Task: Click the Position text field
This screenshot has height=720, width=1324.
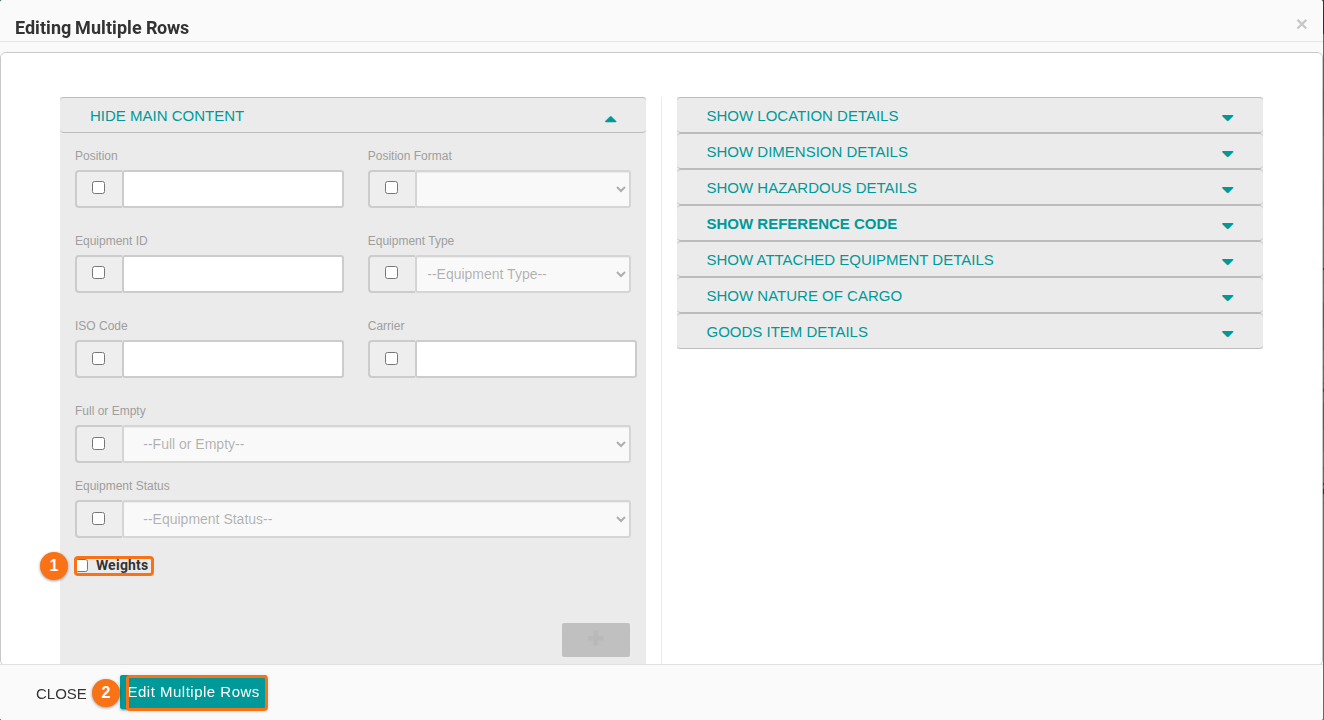Action: click(x=233, y=189)
